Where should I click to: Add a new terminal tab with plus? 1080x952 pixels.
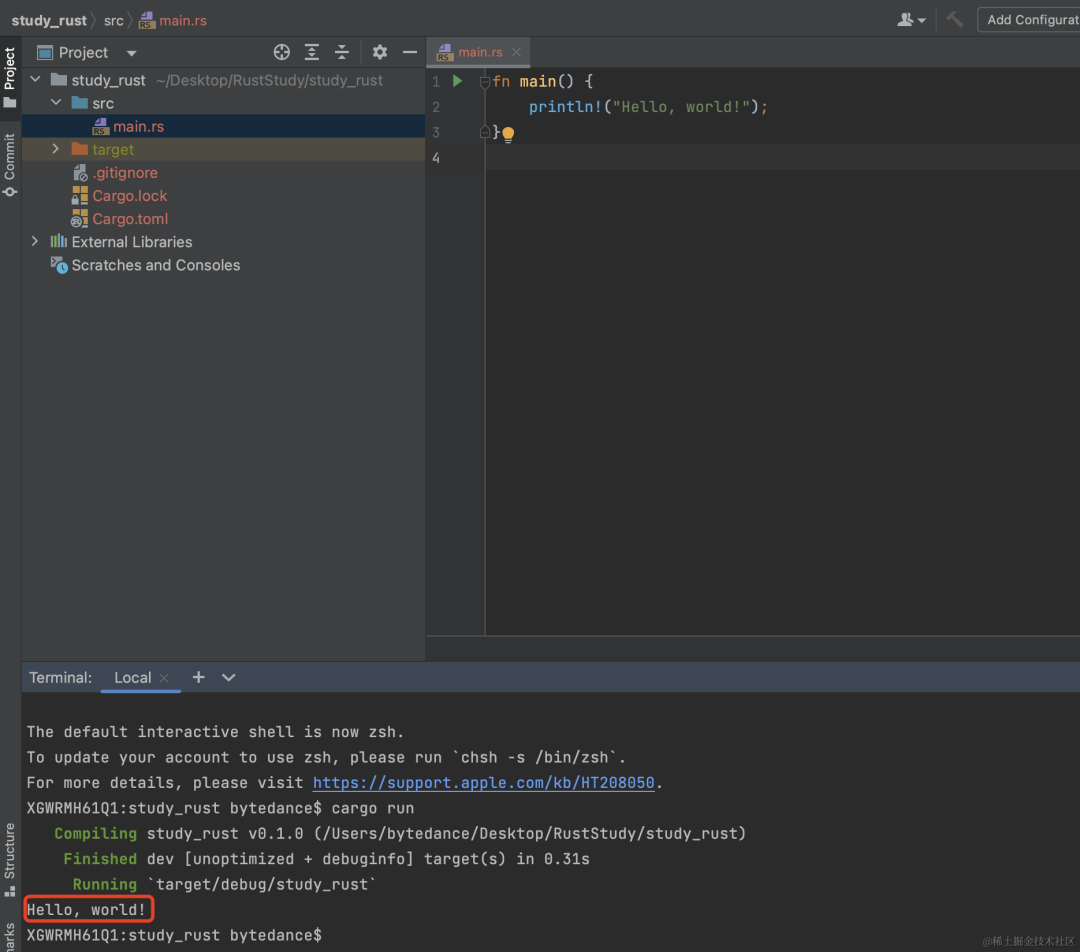[x=198, y=678]
